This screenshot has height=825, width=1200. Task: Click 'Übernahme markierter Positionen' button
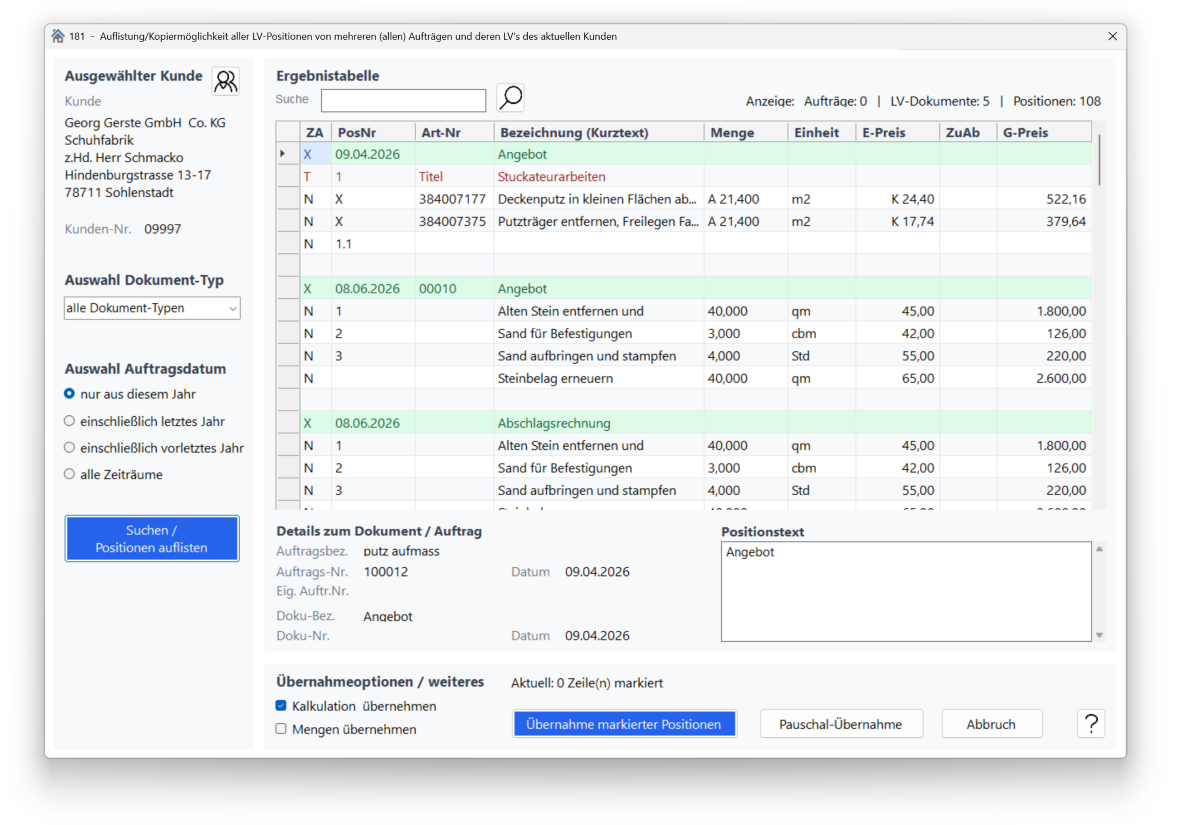pos(624,724)
